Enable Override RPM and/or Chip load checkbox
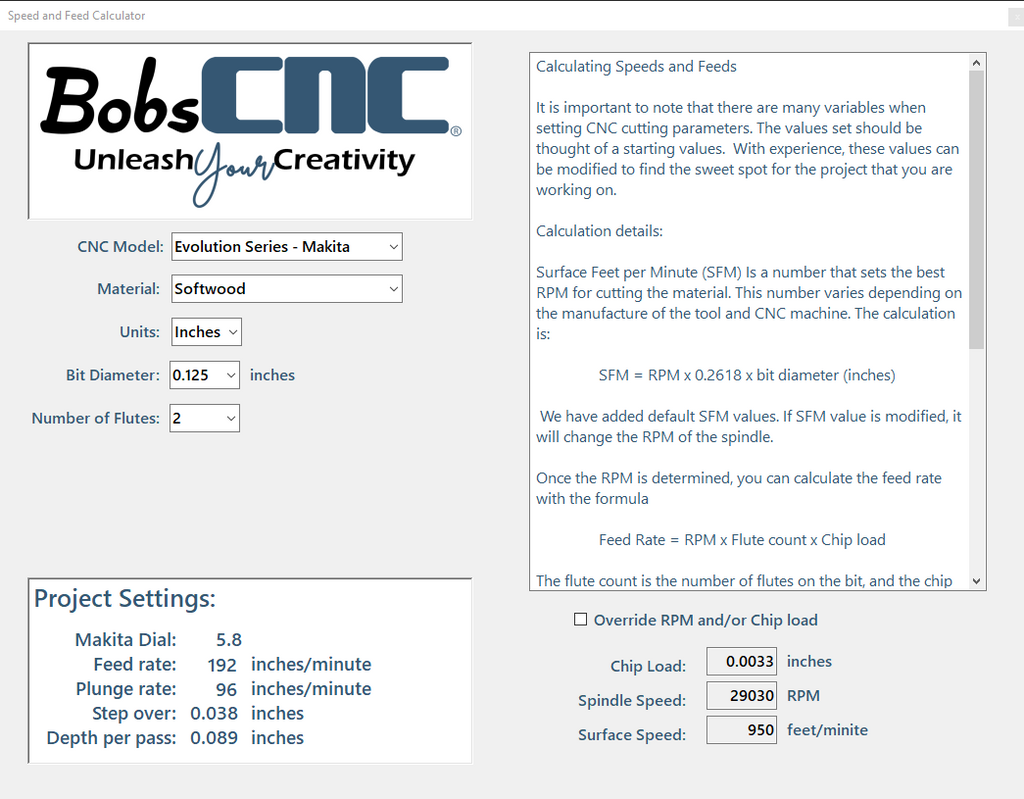 click(580, 619)
